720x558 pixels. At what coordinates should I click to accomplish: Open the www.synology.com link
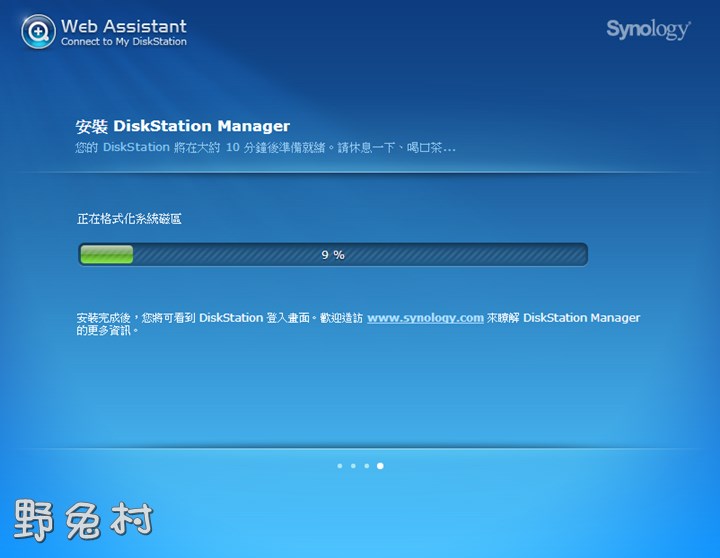point(425,318)
